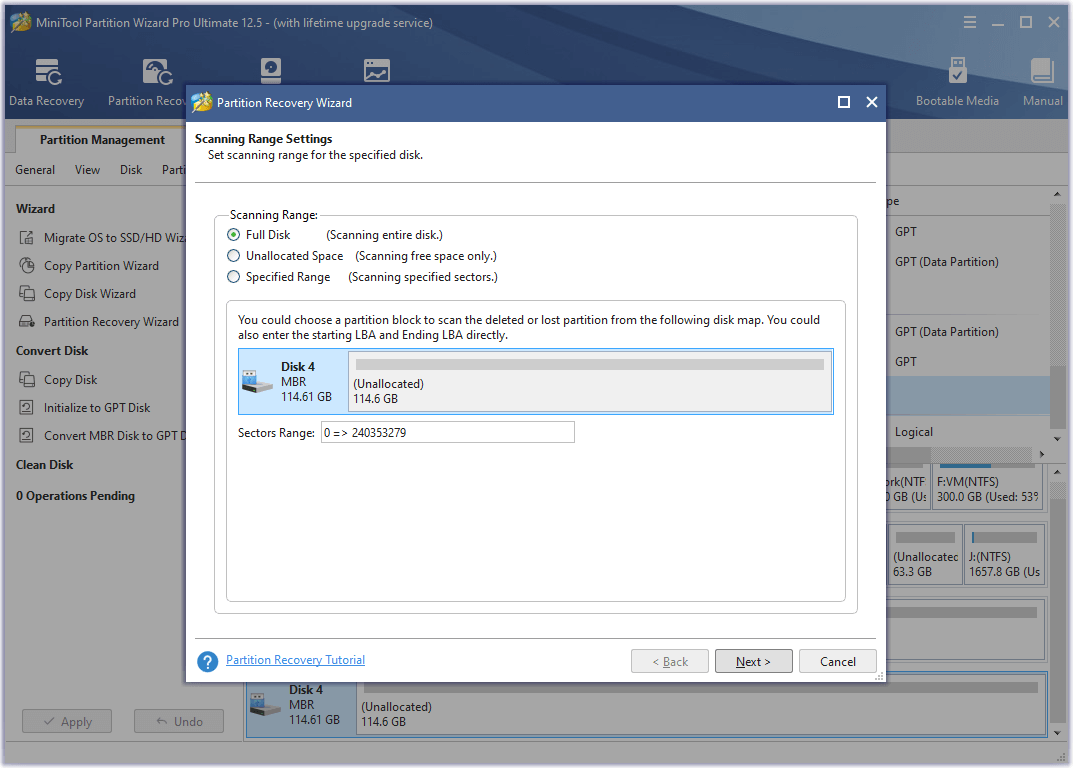The height and width of the screenshot is (768, 1073).
Task: Select the F:VM(NTFS) 300.0 GB partition block
Action: pos(987,487)
